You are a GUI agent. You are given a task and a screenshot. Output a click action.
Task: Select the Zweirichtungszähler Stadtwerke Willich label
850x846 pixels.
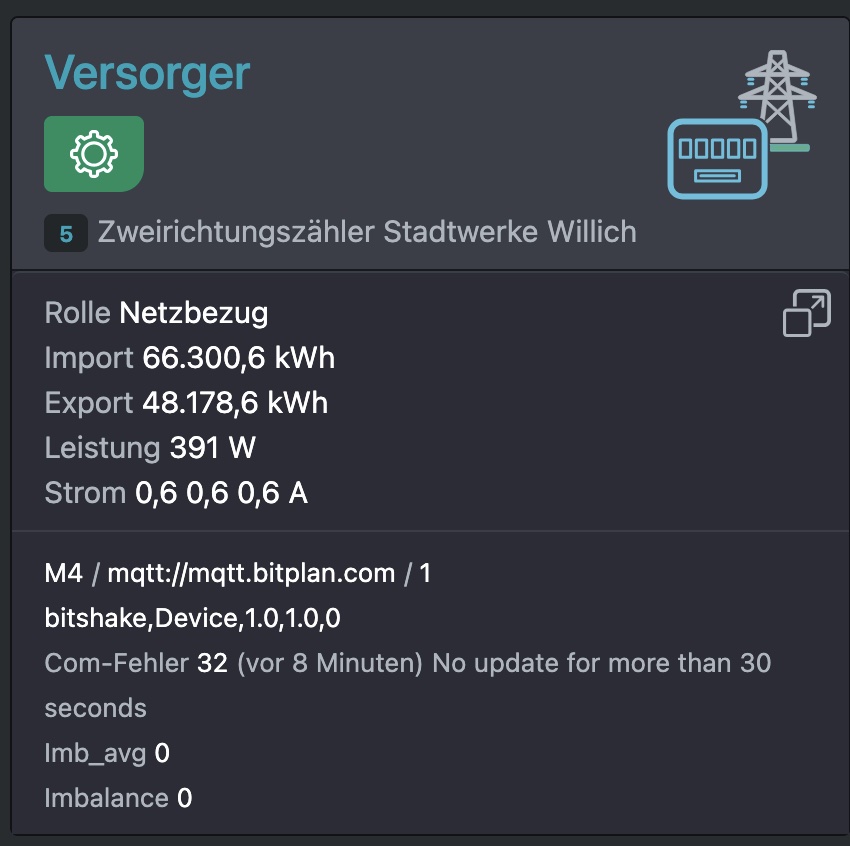pyautogui.click(x=367, y=232)
